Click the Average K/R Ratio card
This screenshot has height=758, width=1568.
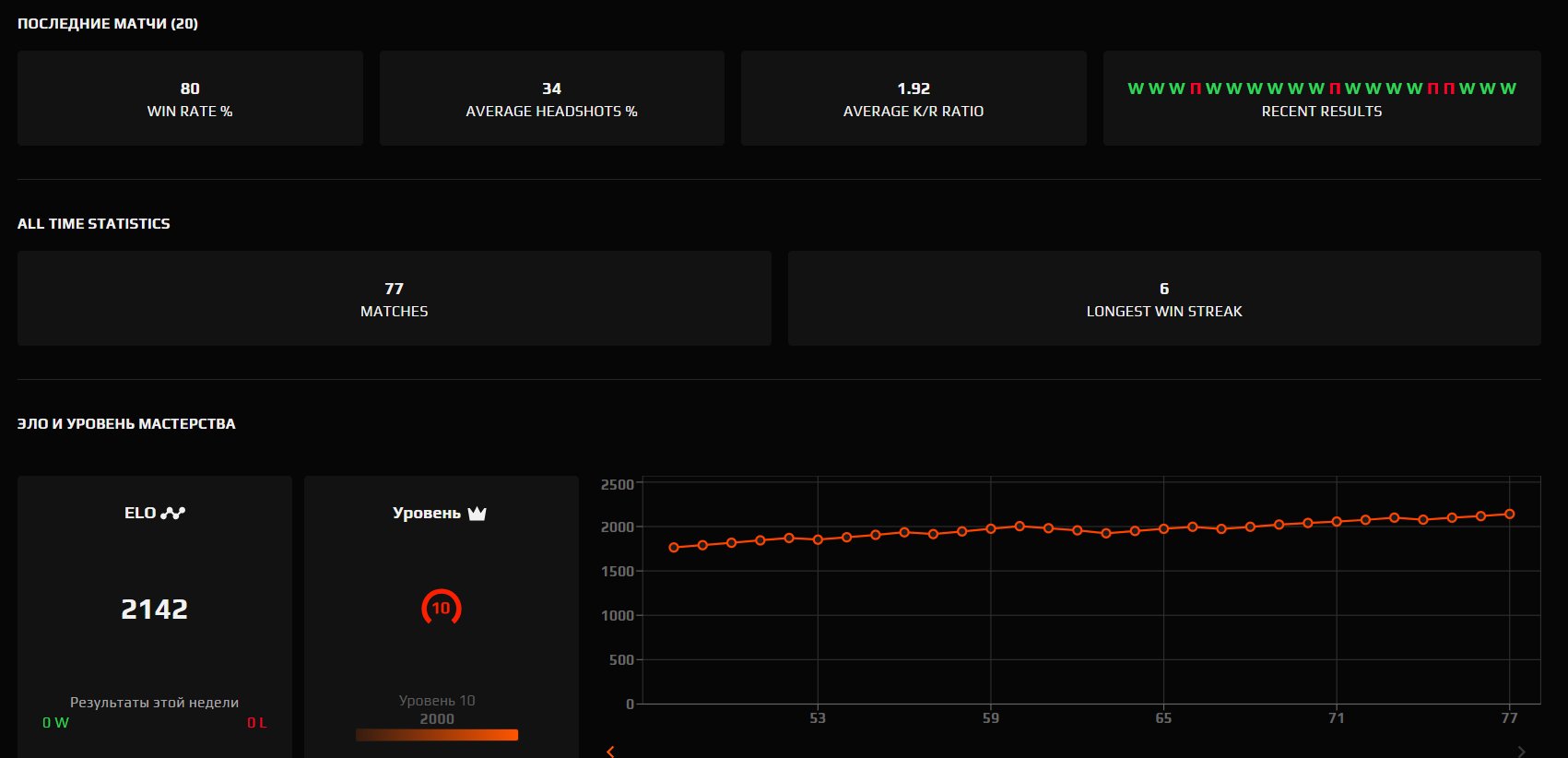click(914, 99)
